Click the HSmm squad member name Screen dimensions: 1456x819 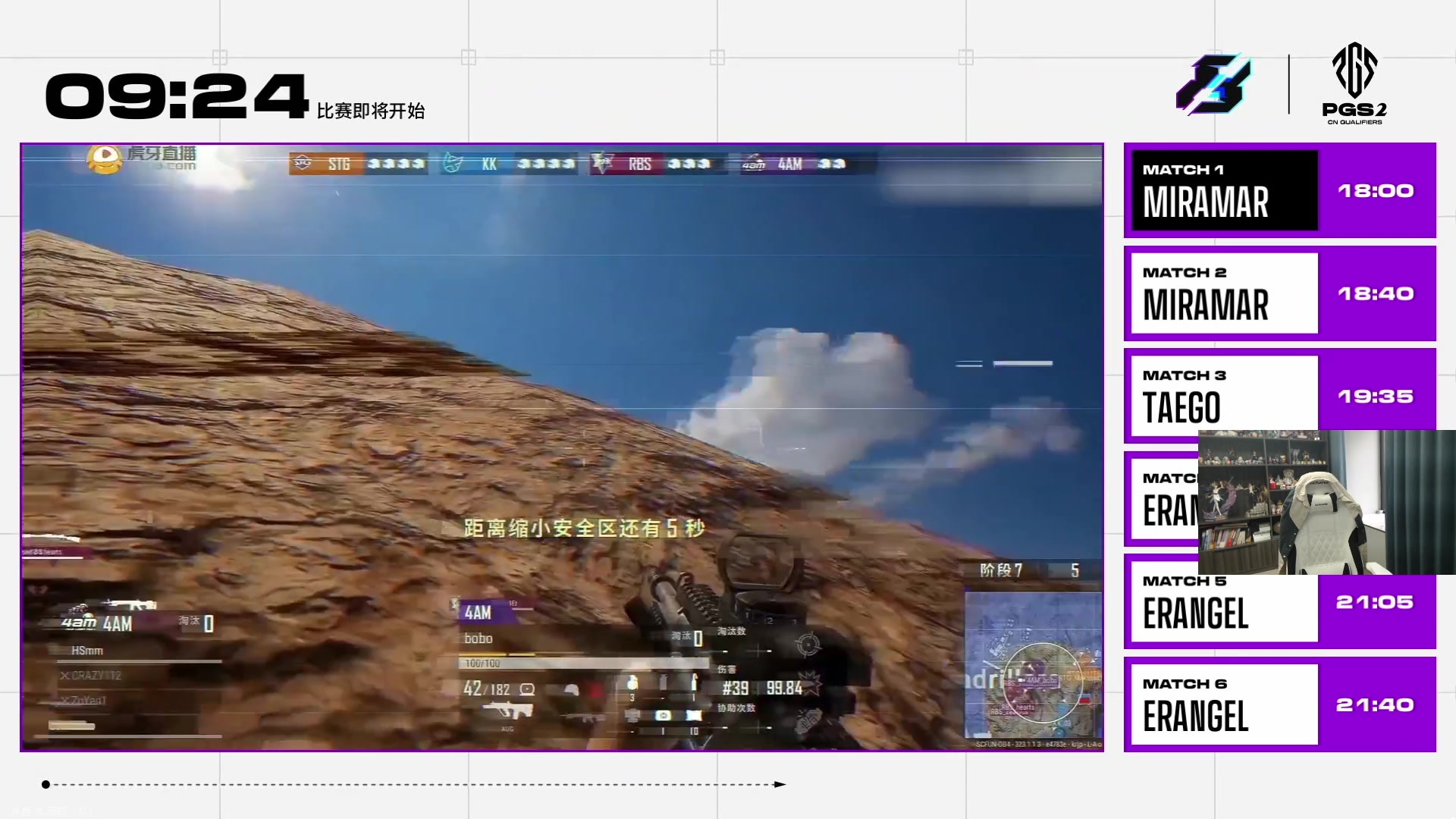(87, 651)
